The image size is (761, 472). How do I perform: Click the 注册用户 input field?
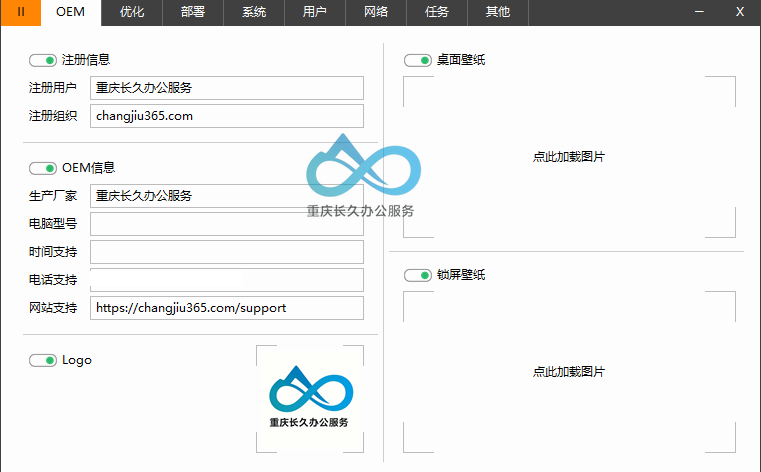click(227, 88)
